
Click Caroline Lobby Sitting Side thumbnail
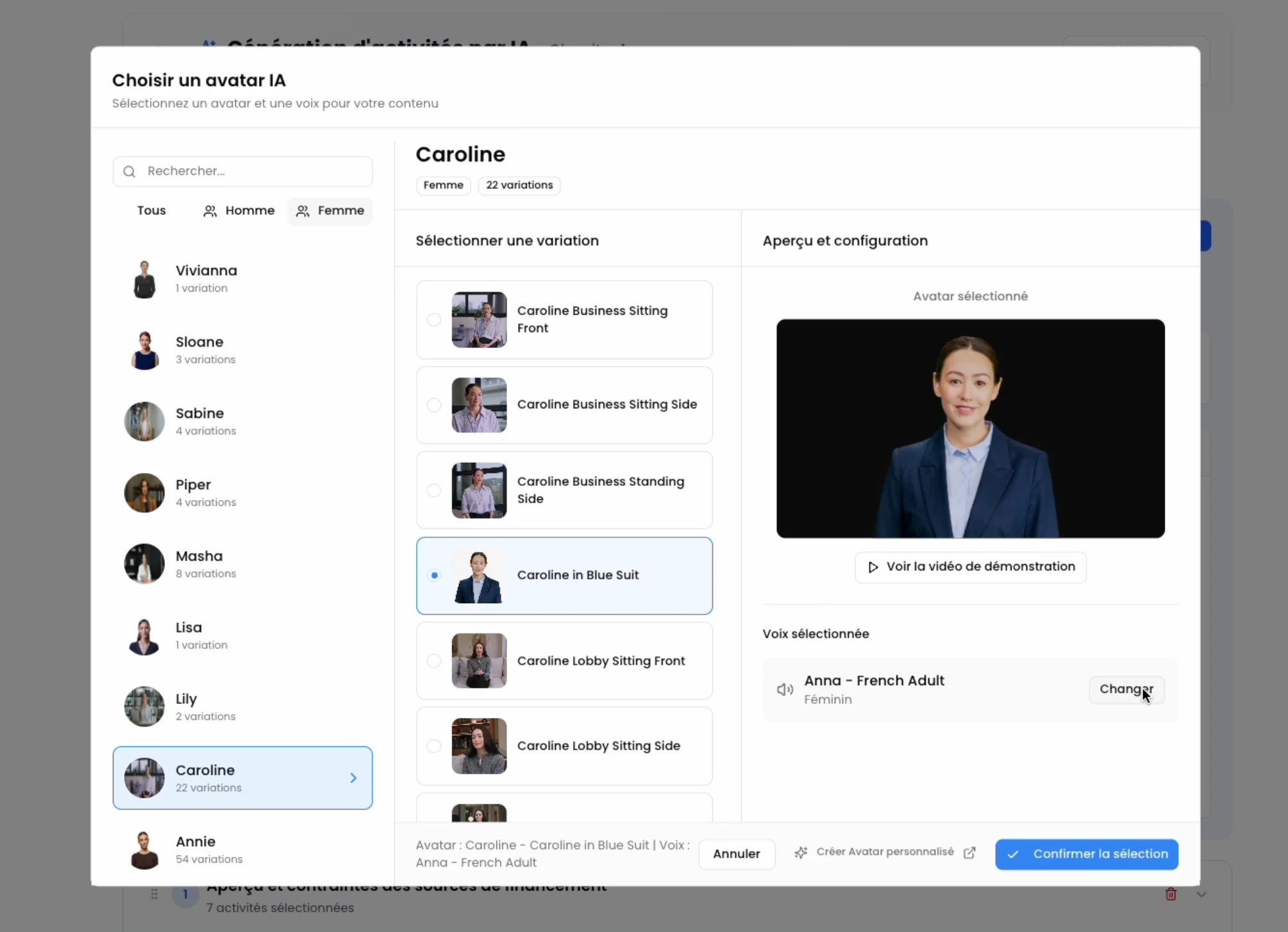coord(479,746)
